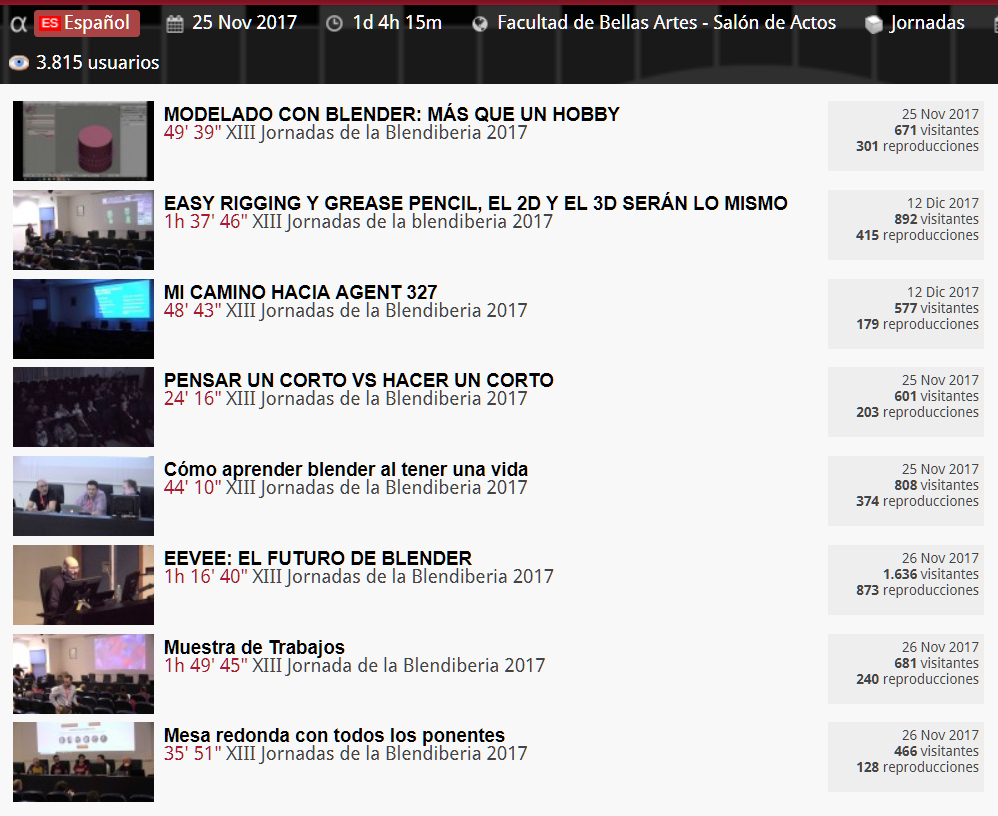Image resolution: width=998 pixels, height=816 pixels.
Task: Click the 1h 37' 46" duration text
Action: [206, 222]
